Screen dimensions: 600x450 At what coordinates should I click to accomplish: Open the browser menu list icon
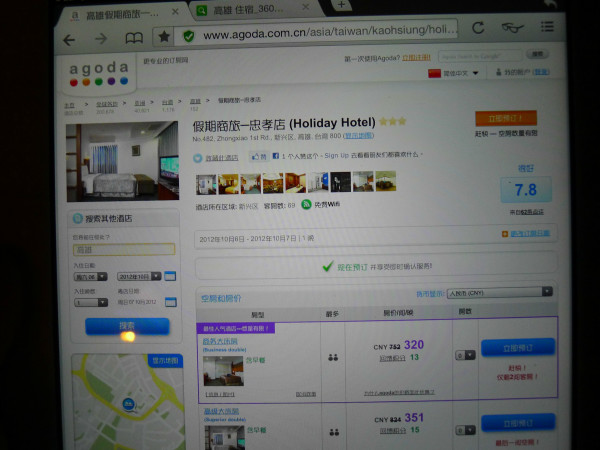click(548, 26)
